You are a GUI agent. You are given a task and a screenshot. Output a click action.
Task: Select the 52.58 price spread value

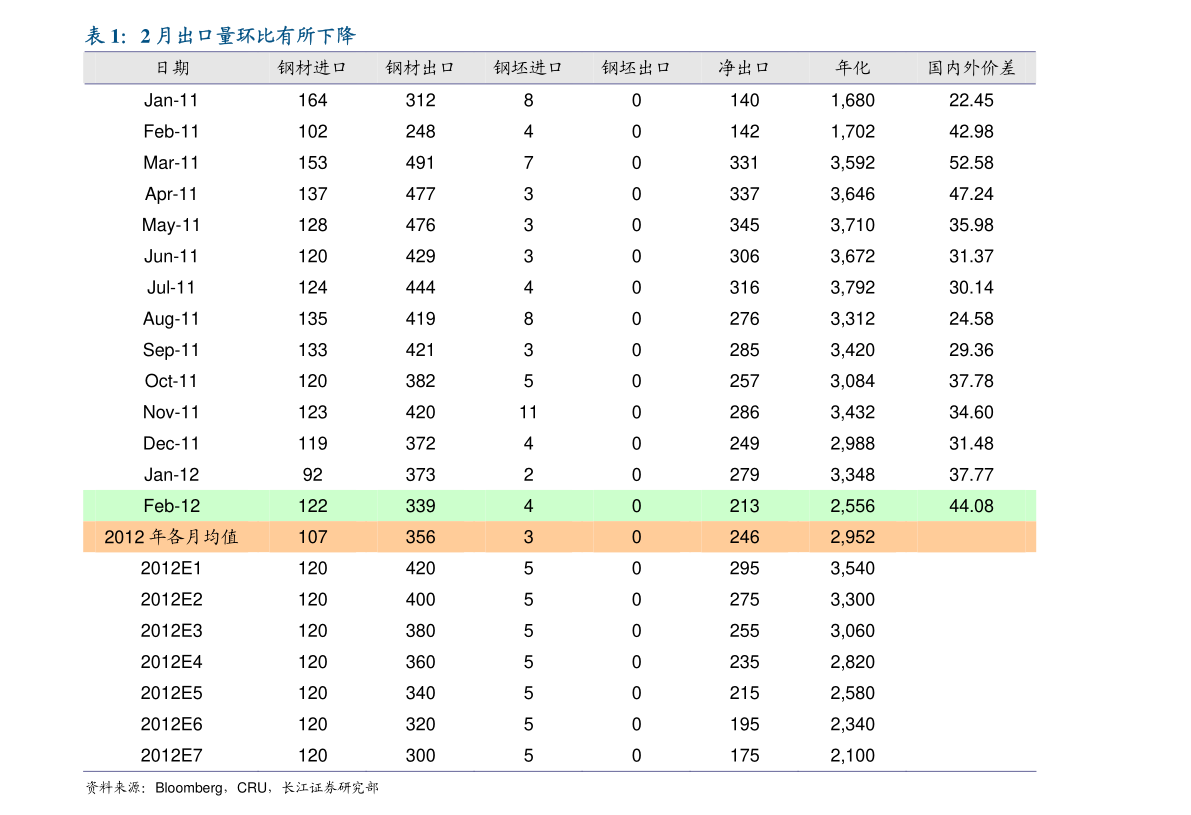point(971,163)
